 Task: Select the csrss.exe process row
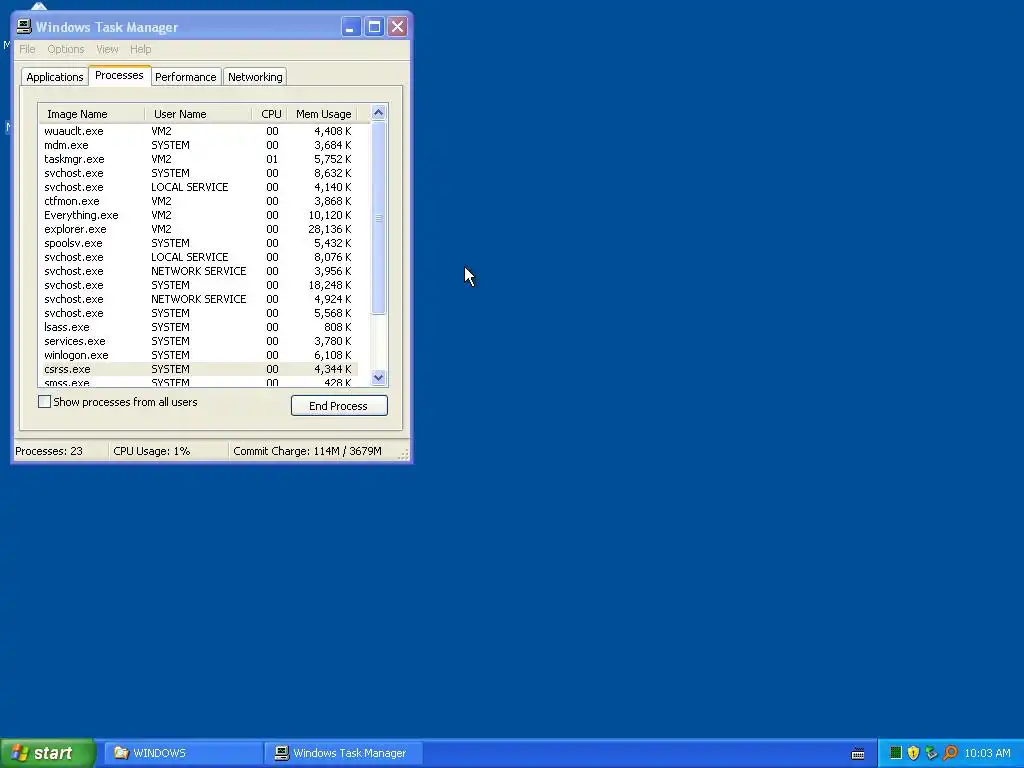tap(199, 369)
